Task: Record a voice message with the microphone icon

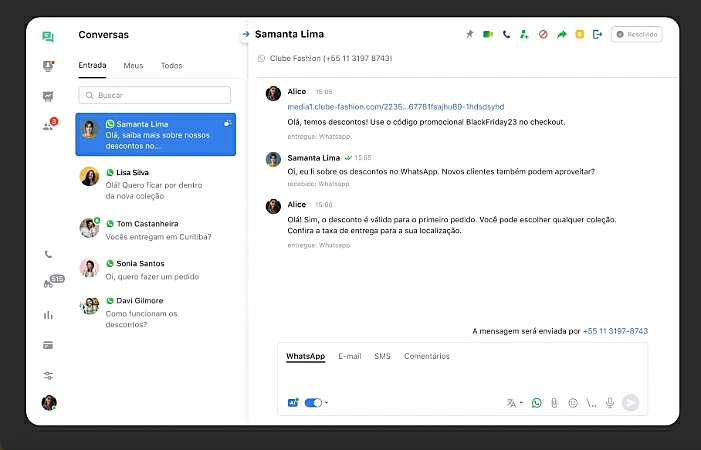Action: click(x=610, y=403)
